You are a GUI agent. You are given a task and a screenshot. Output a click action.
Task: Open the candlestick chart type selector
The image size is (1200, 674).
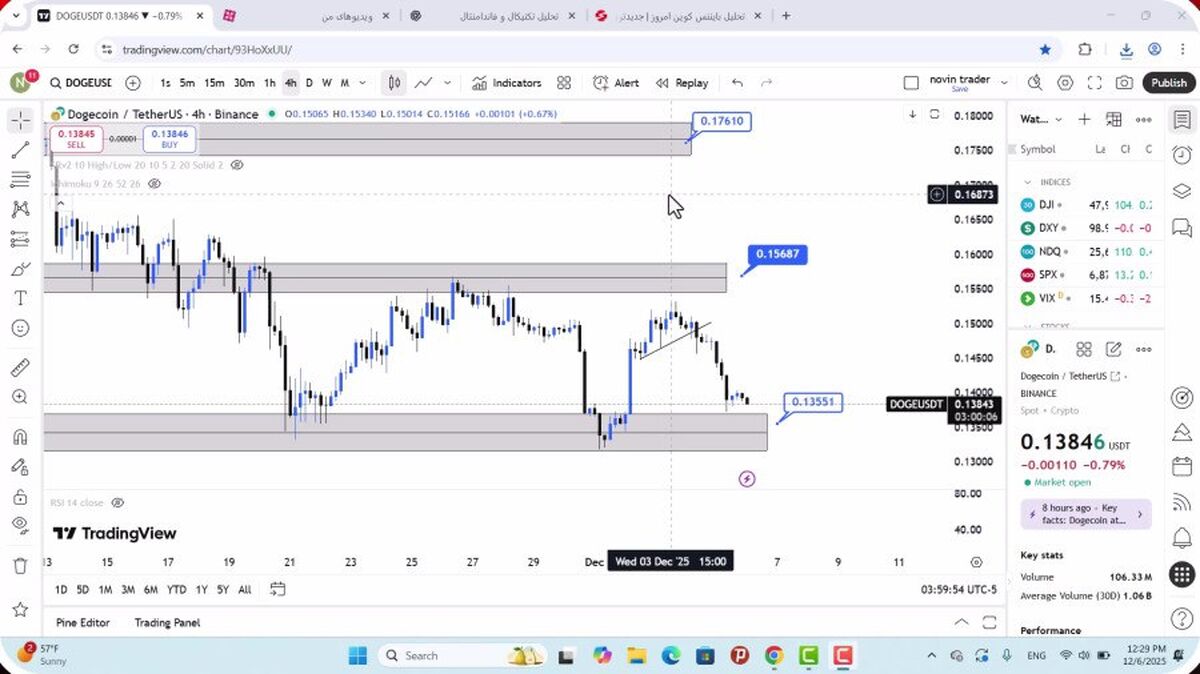pyautogui.click(x=395, y=83)
